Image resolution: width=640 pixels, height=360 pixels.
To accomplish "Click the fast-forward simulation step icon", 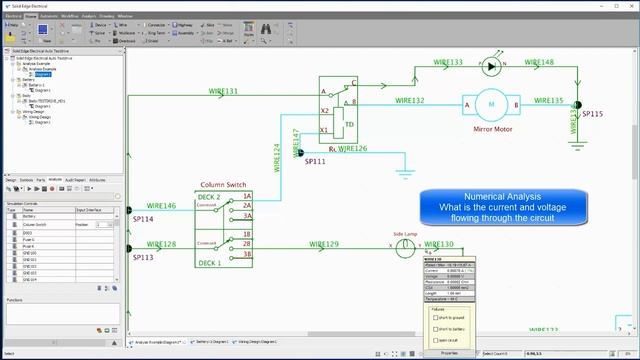I will point(37,189).
